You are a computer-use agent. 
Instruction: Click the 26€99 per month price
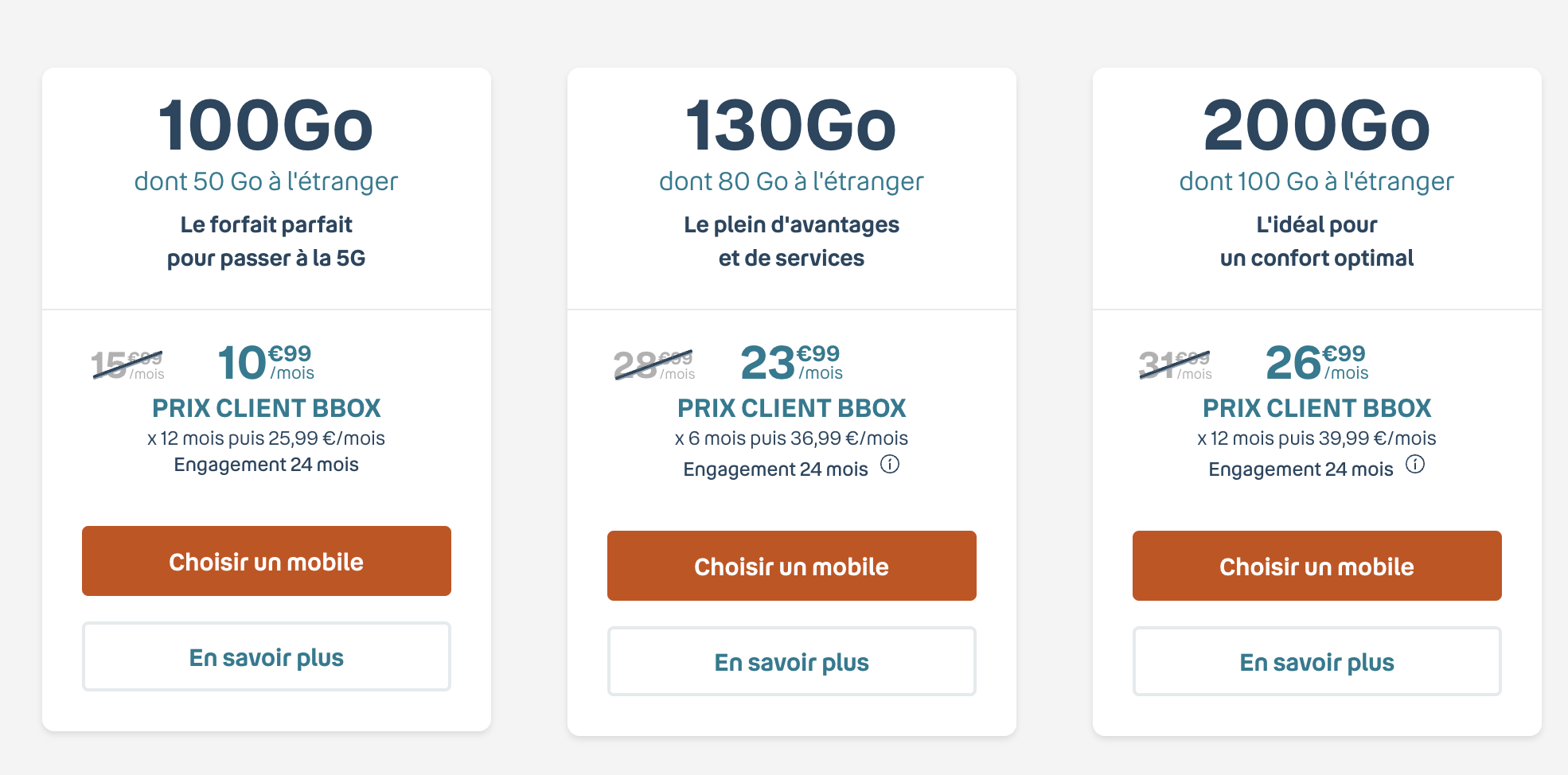point(1316,362)
